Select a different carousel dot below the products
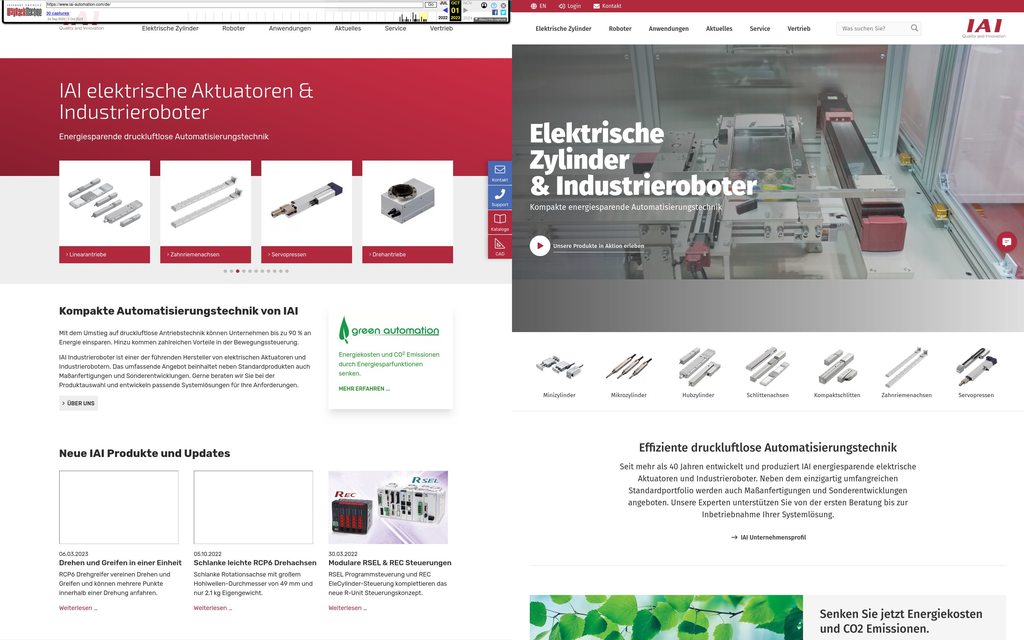1024x640 pixels. pyautogui.click(x=245, y=269)
